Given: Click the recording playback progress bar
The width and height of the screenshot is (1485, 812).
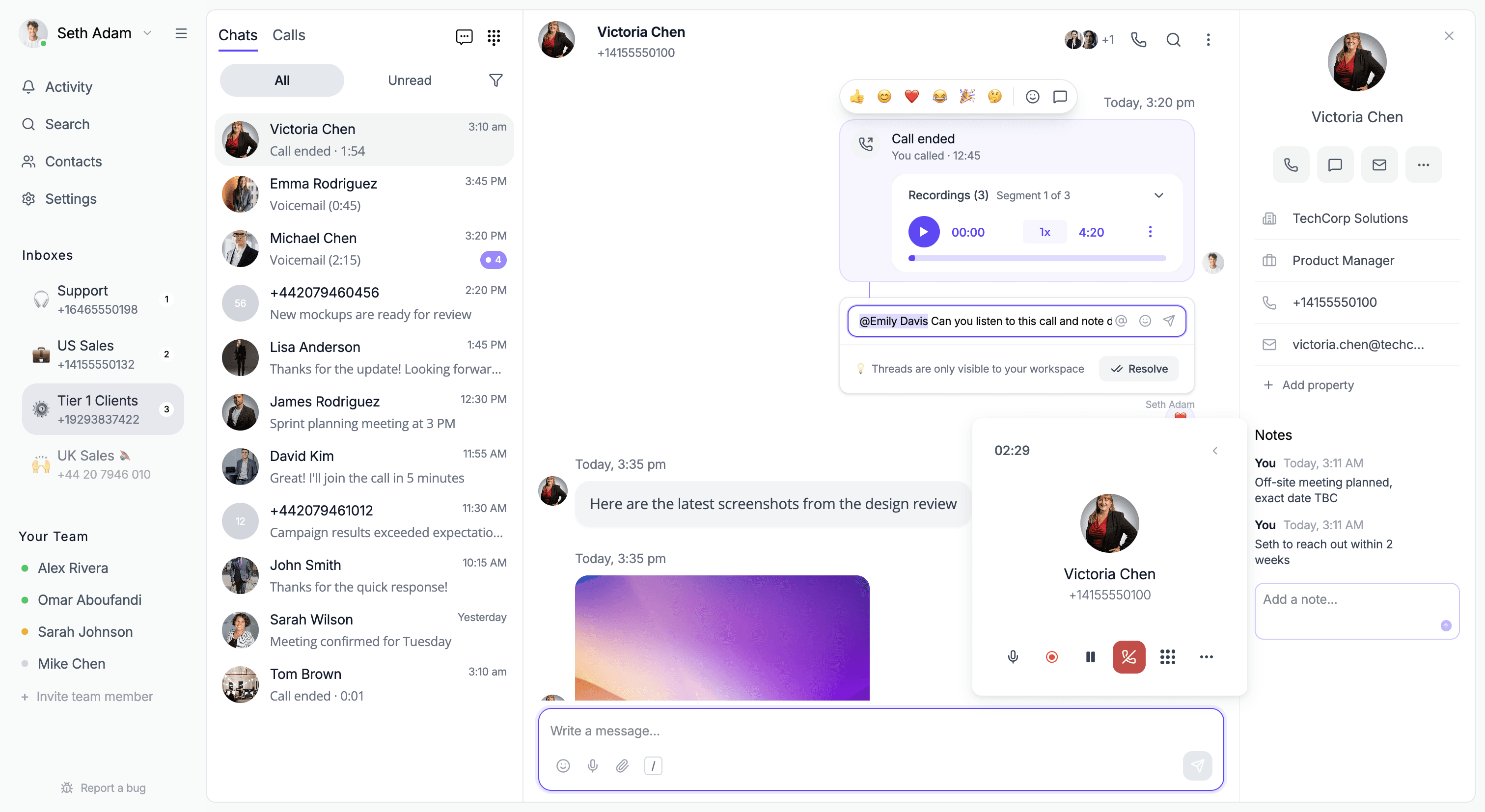Looking at the screenshot, I should pos(1037,258).
